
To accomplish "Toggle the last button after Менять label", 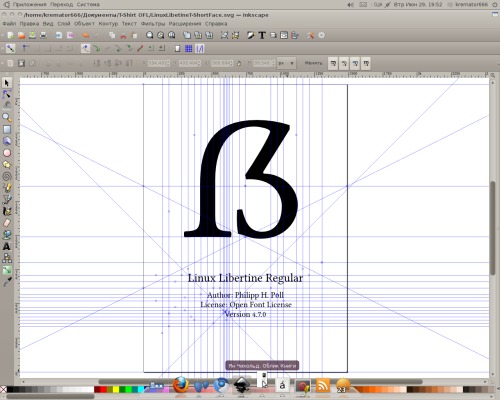I will pyautogui.click(x=366, y=63).
